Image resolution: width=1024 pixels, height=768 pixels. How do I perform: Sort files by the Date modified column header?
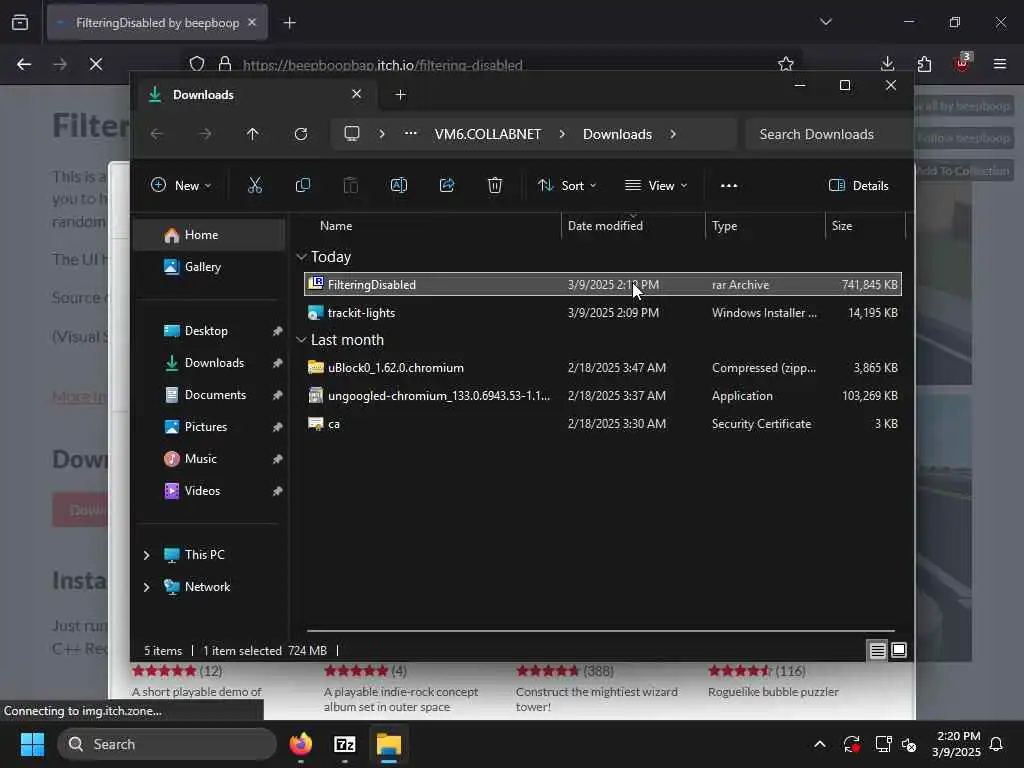(x=633, y=226)
